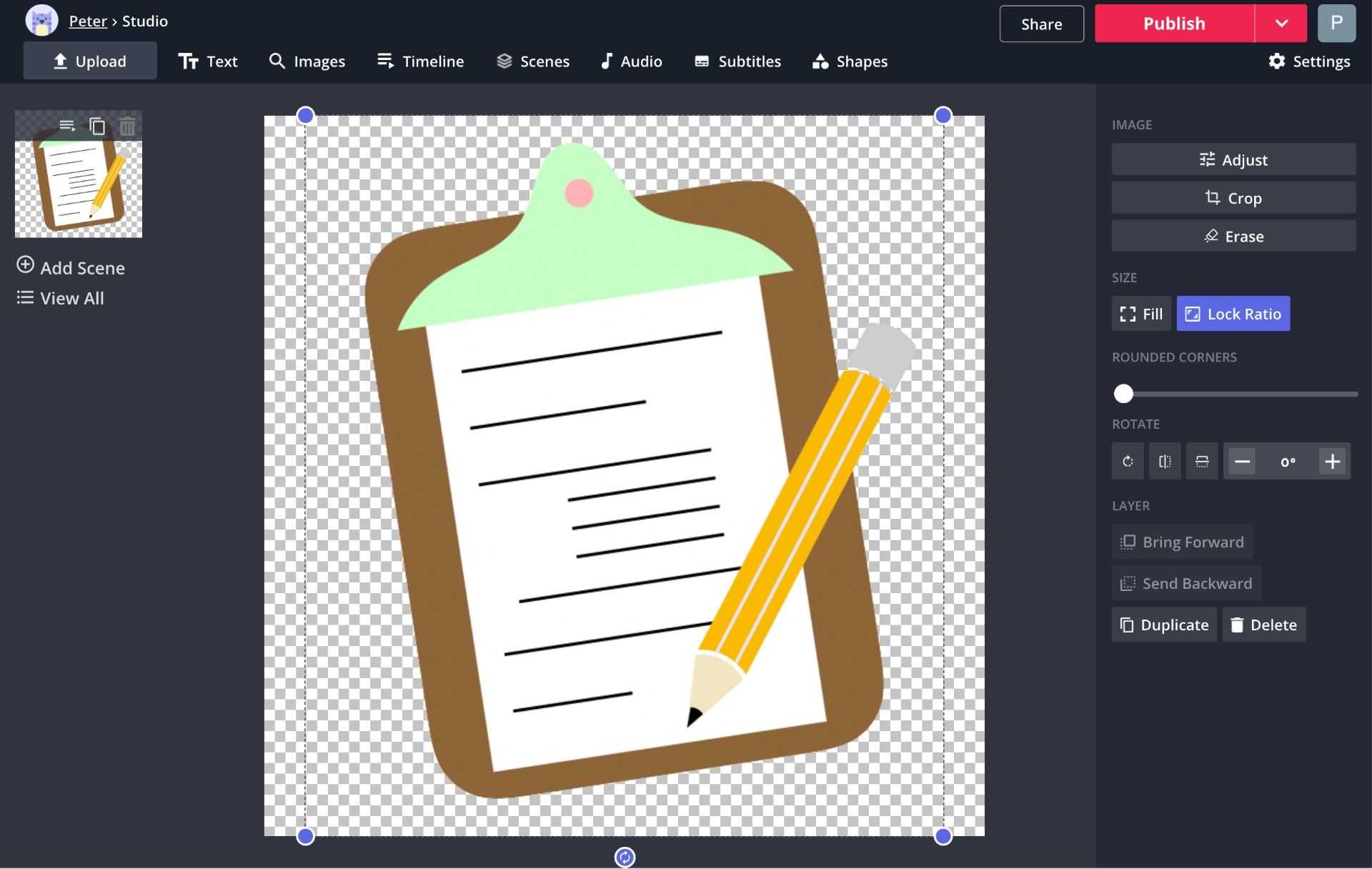This screenshot has height=869, width=1372.
Task: Click the rotate 90 degrees icon
Action: 1128,461
